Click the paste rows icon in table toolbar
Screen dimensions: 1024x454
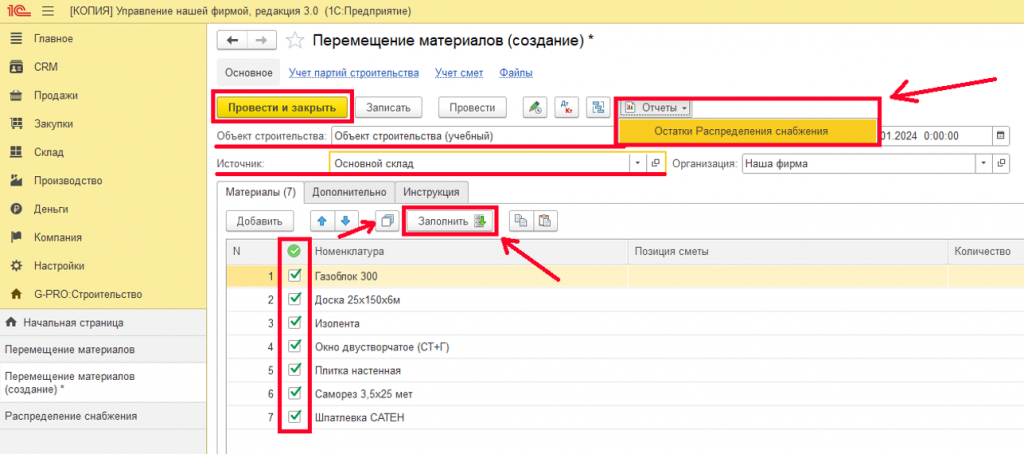click(x=545, y=221)
